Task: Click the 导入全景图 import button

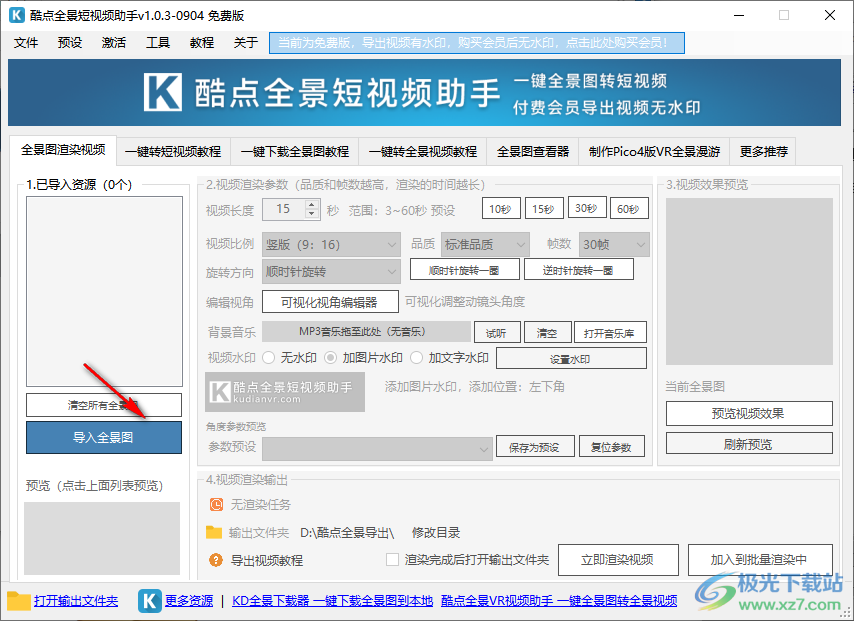Action: point(103,438)
